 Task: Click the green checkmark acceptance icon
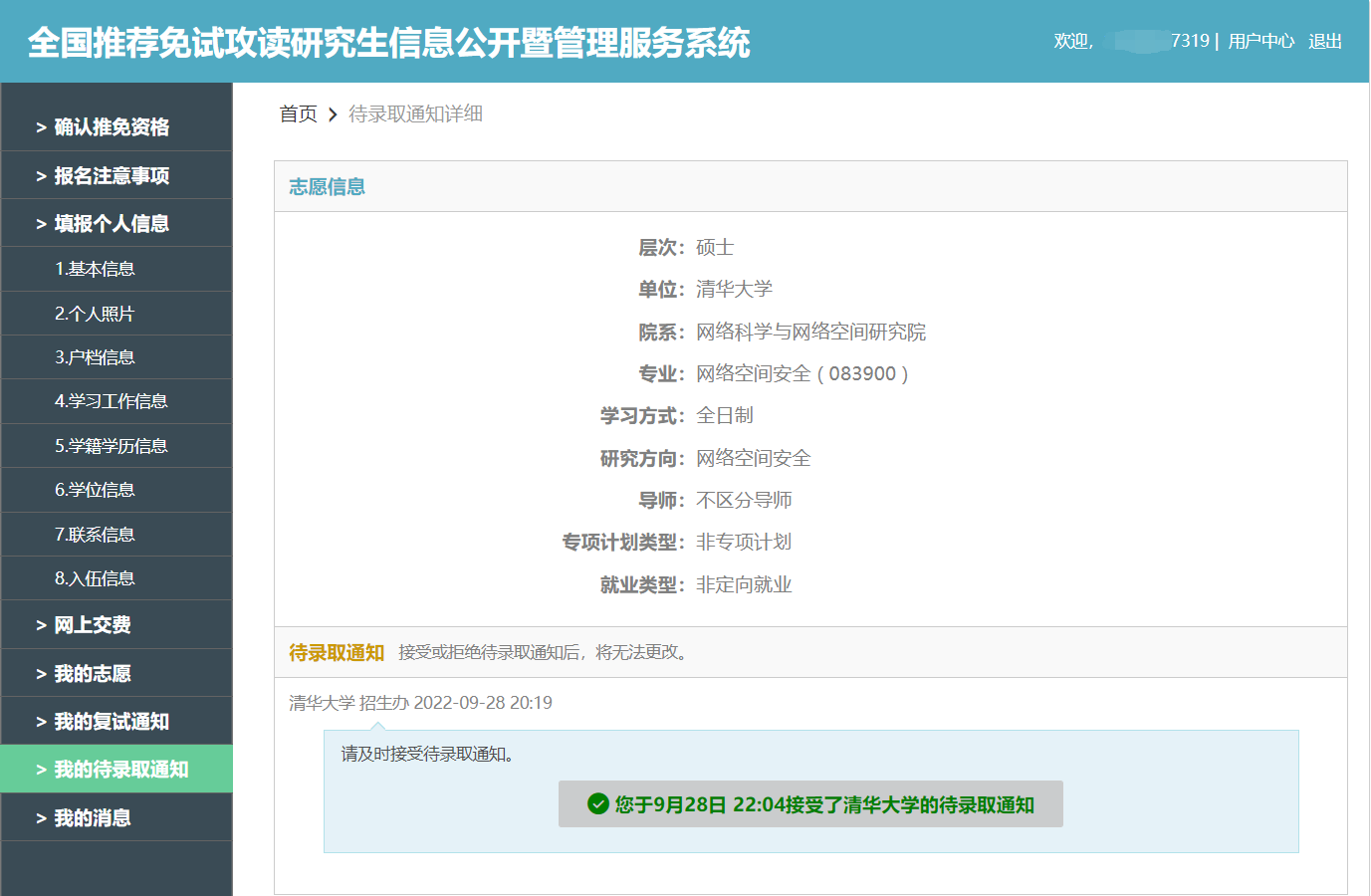[598, 804]
